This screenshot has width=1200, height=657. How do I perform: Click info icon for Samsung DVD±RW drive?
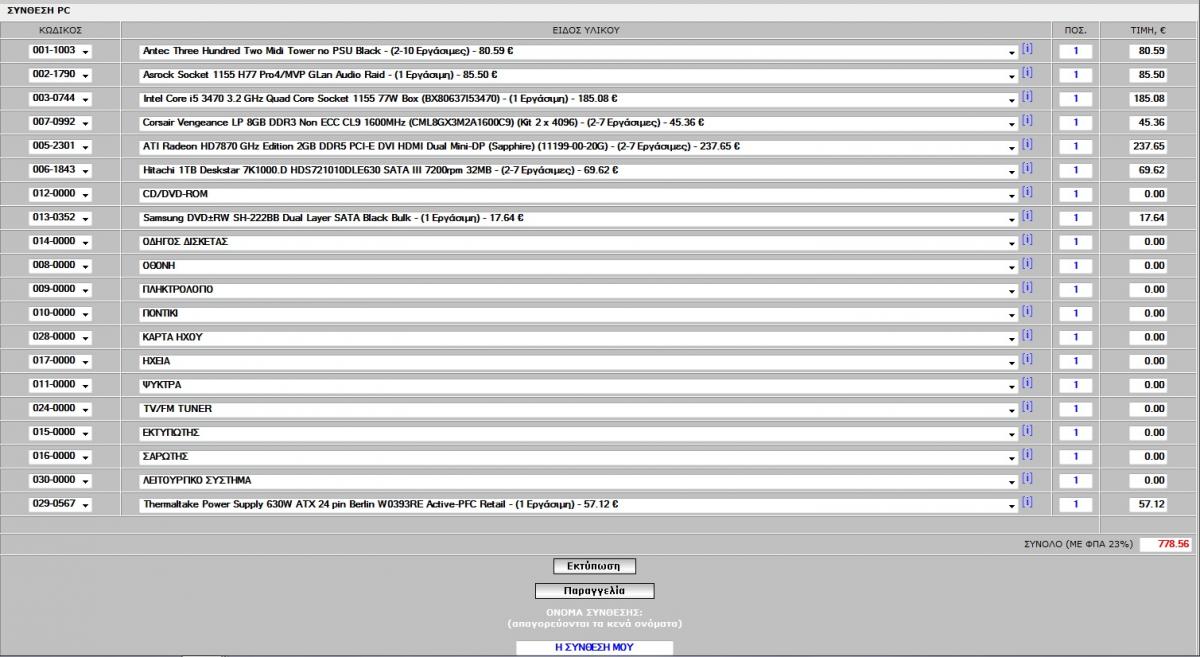click(1027, 216)
